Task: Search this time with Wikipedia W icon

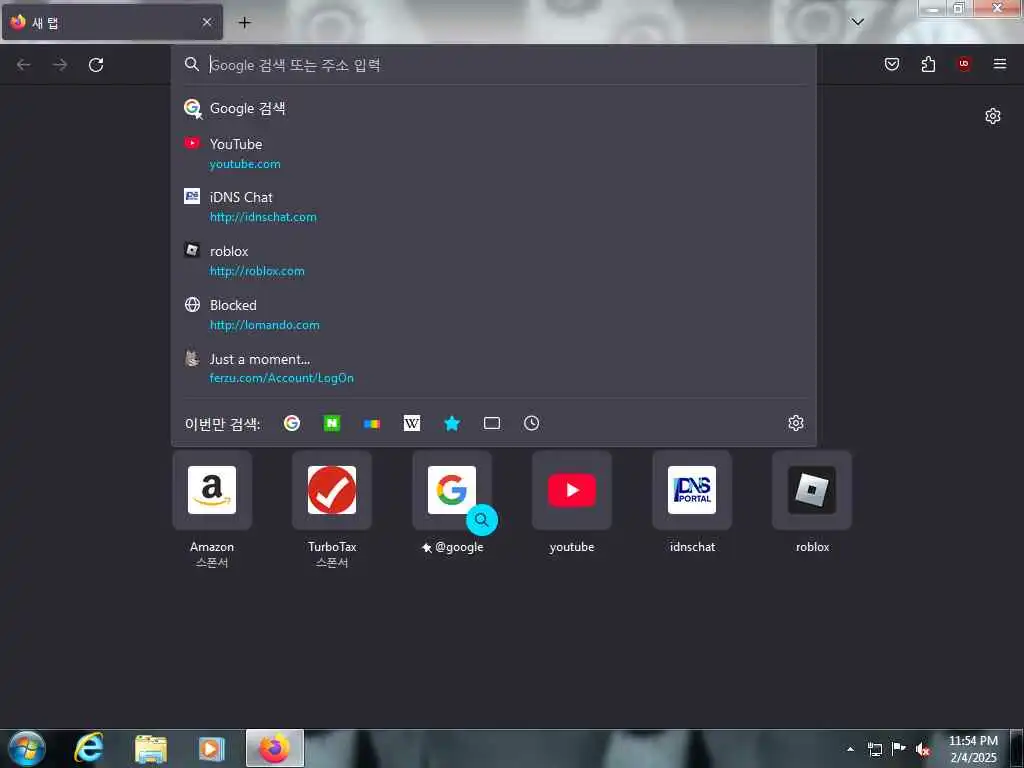Action: point(411,423)
